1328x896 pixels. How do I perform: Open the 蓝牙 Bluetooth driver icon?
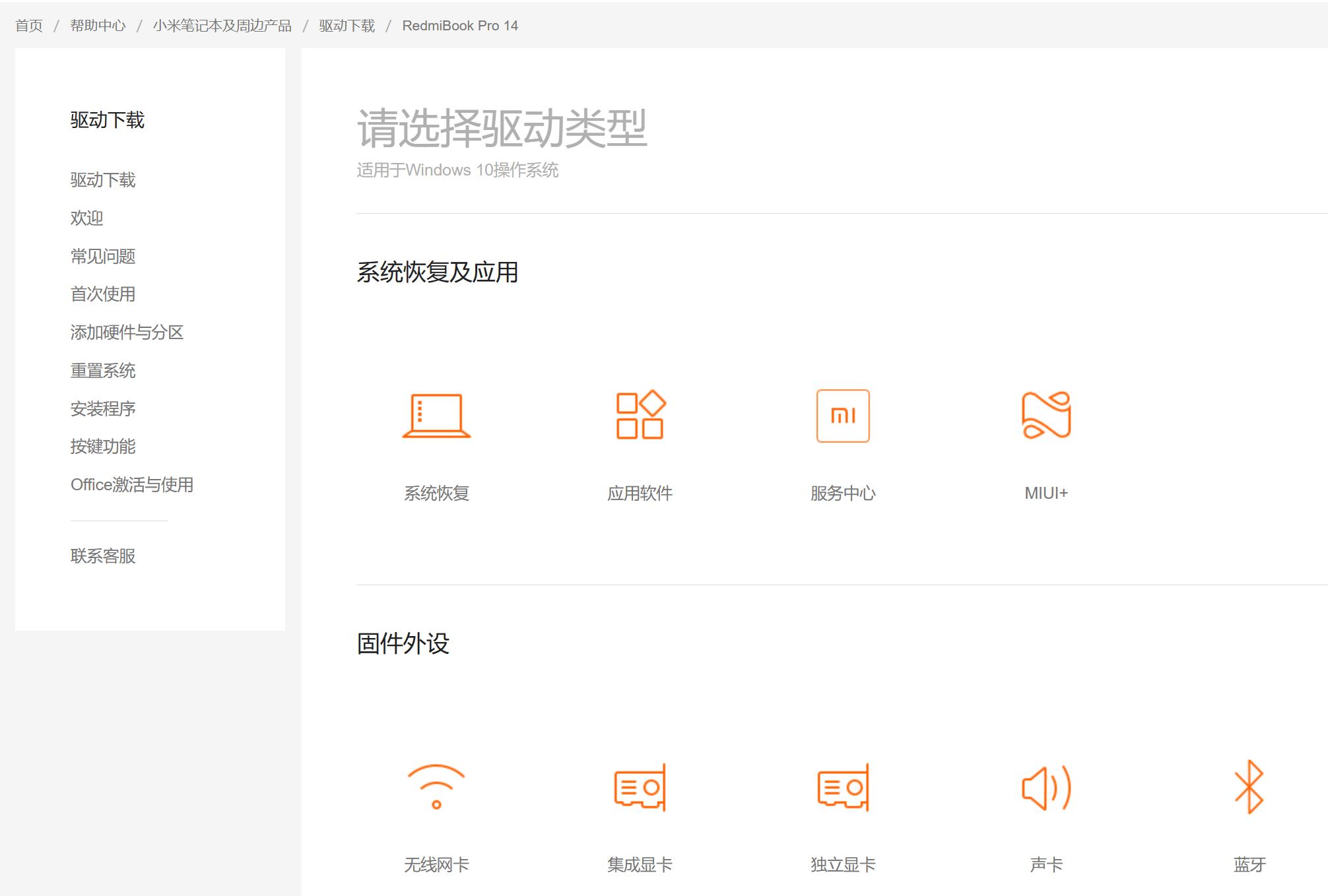click(1249, 786)
